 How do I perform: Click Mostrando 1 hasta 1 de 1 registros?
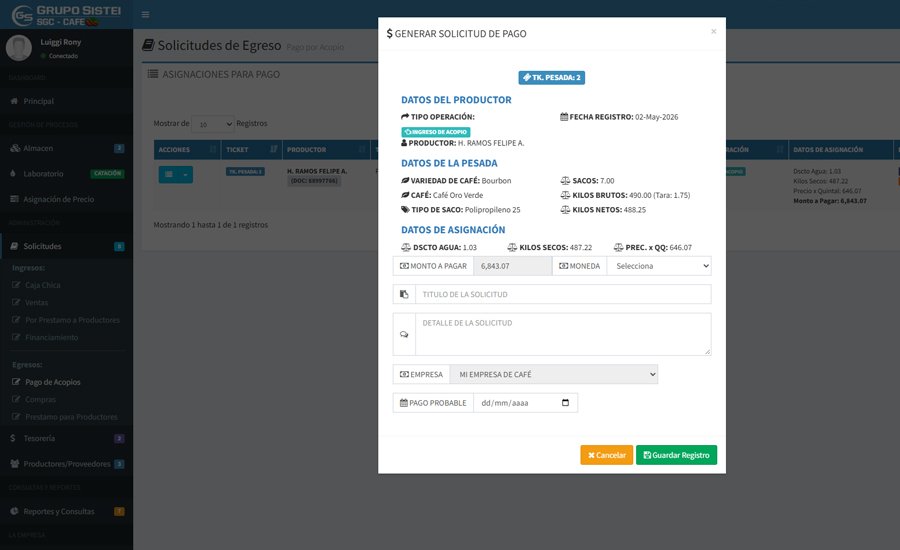[x=211, y=225]
